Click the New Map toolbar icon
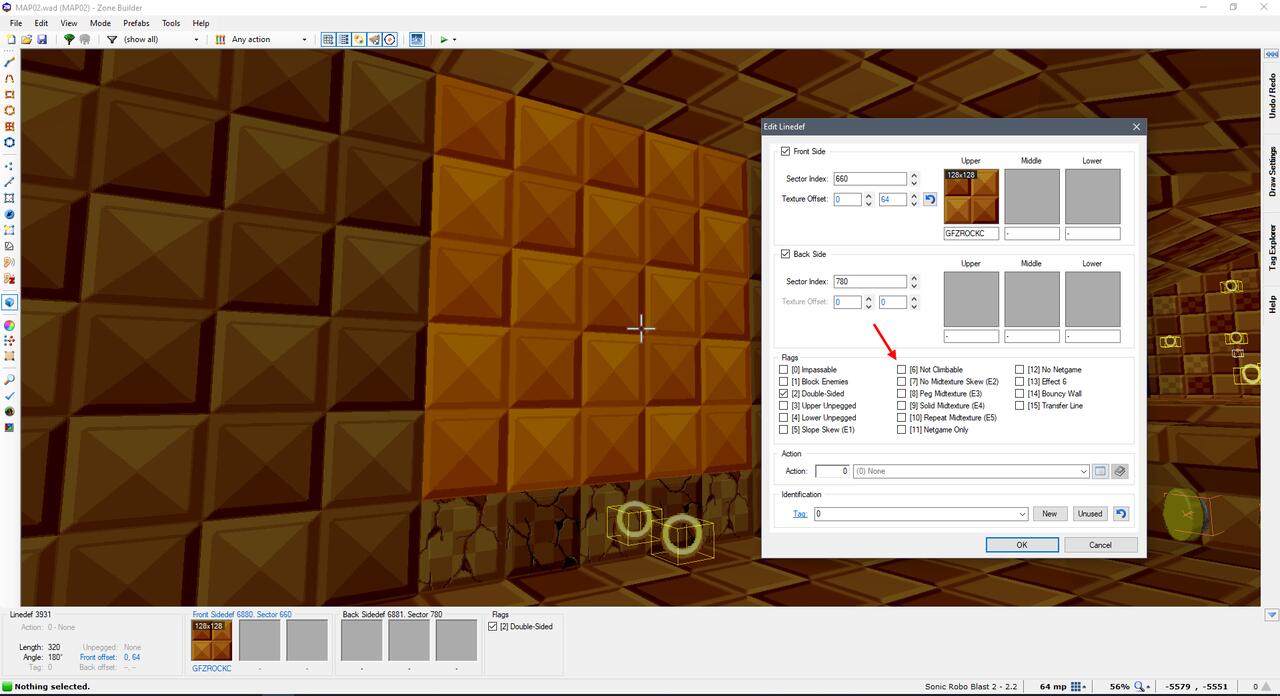1280x696 pixels. [10, 39]
